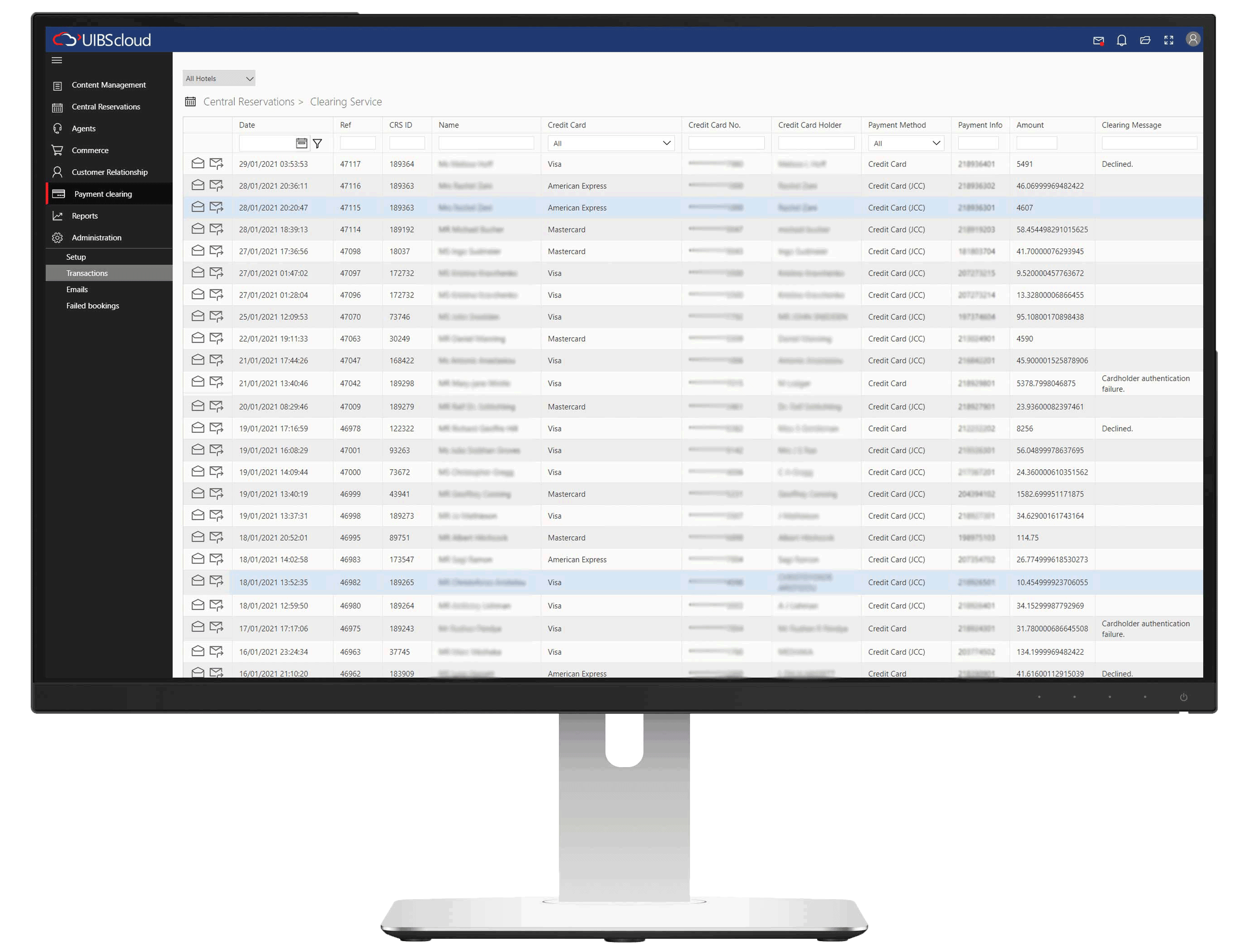1248x952 pixels.
Task: Click forward mail icon for Ref 46999 row
Action: pyautogui.click(x=216, y=493)
